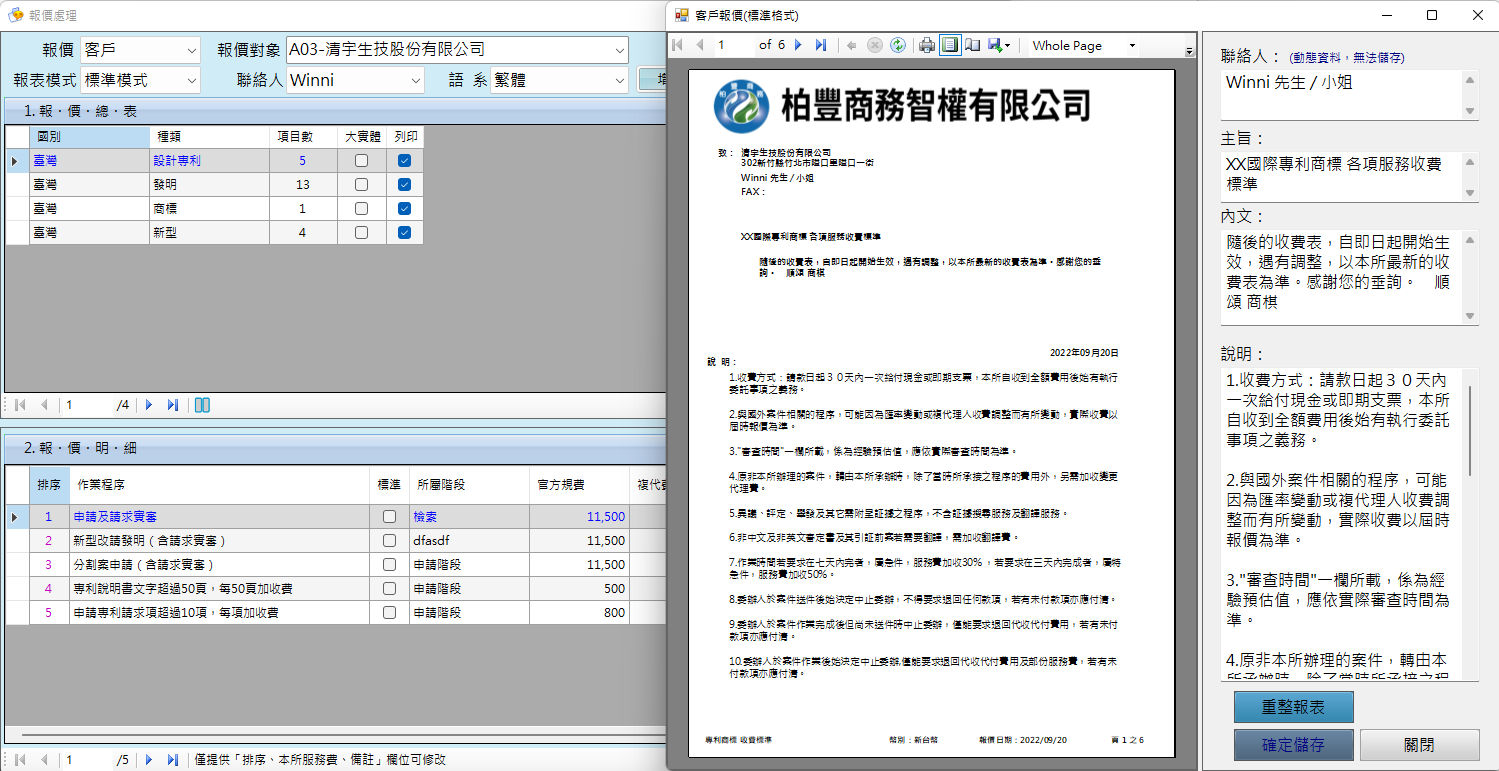
Task: Expand the 報表模式 dropdown
Action: click(x=191, y=80)
